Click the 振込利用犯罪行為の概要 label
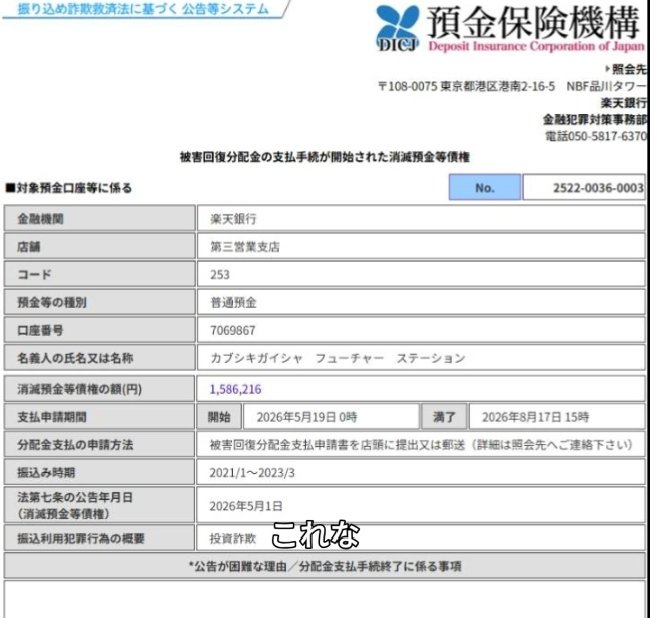650x618 pixels. pyautogui.click(x=99, y=538)
